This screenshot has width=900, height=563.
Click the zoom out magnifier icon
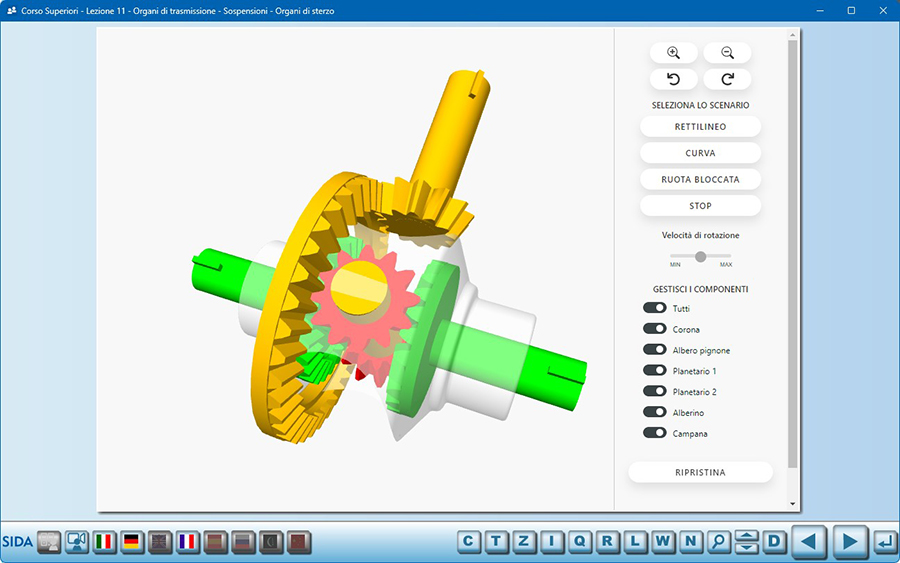click(x=727, y=53)
